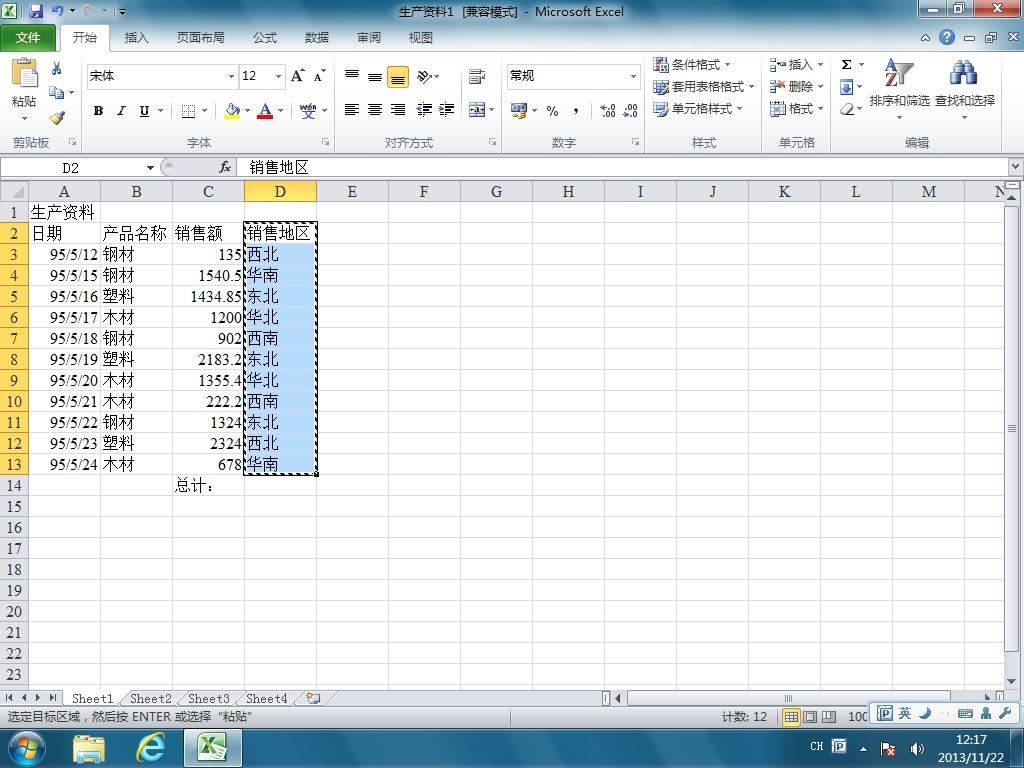Screen dimensions: 1024x768
Task: Open the Excel Help question mark
Action: [947, 37]
